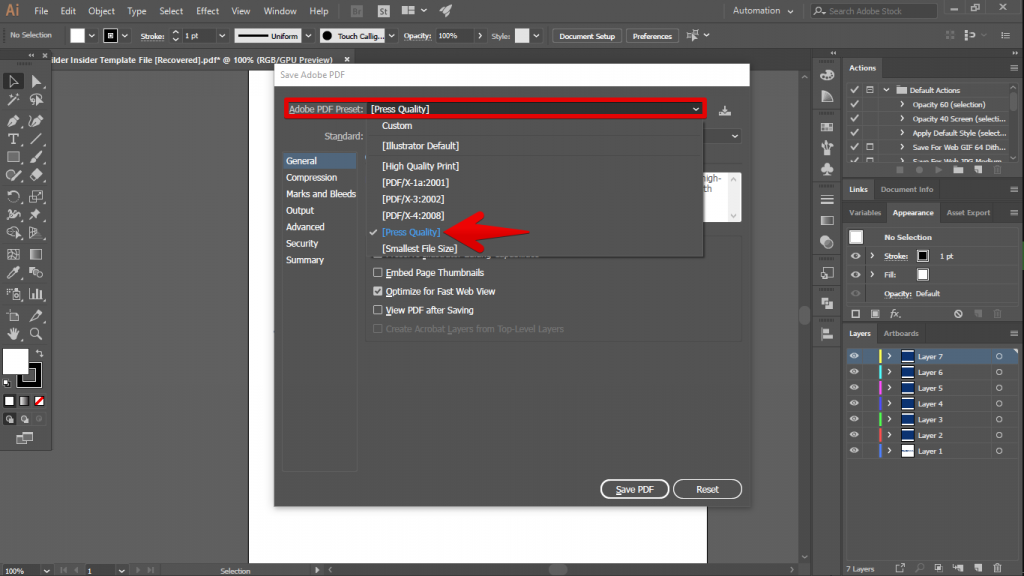Open the Window menu
Image resolution: width=1024 pixels, height=576 pixels.
pyautogui.click(x=279, y=11)
